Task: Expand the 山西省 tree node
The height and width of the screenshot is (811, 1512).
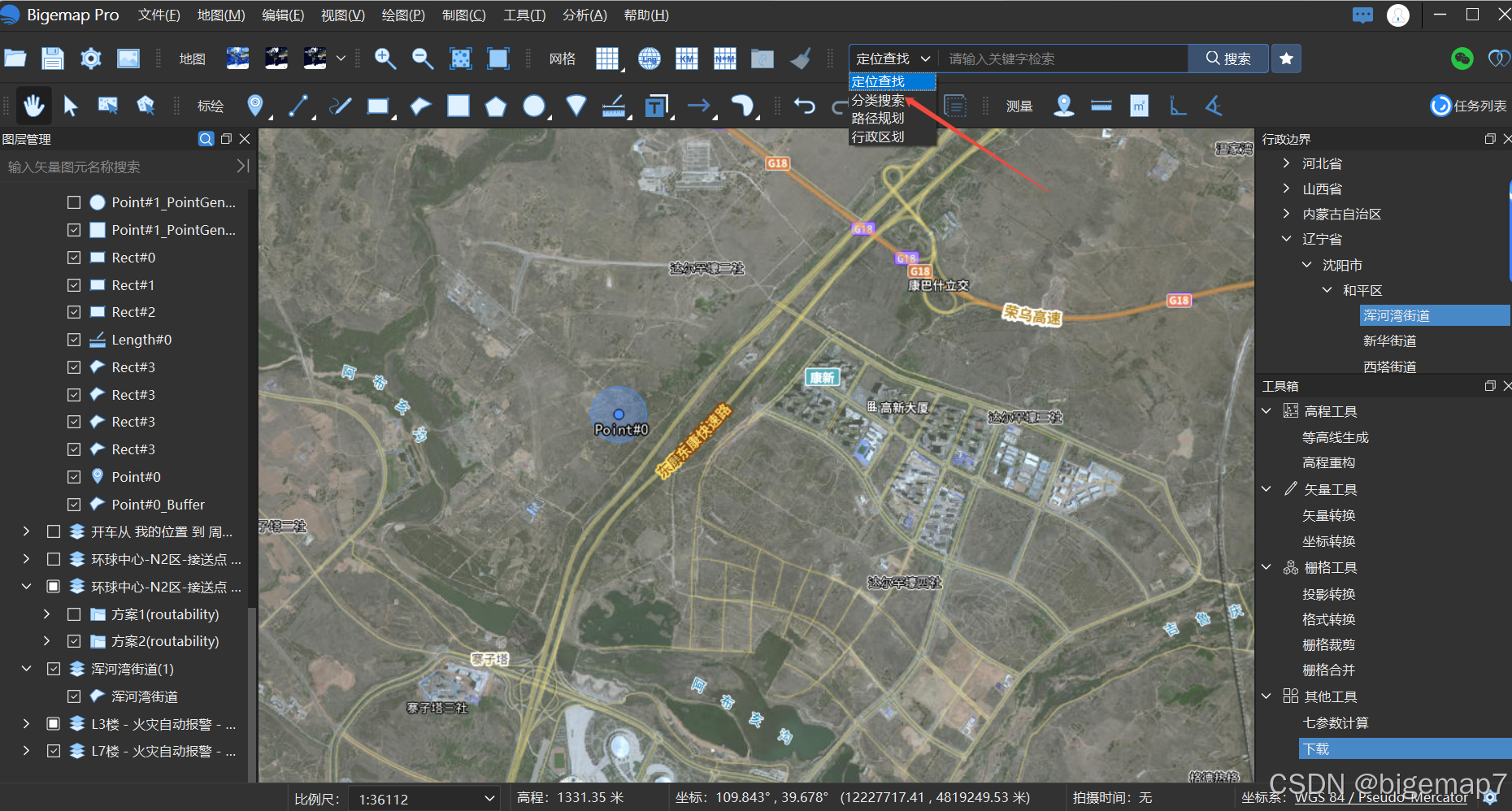Action: click(1286, 189)
